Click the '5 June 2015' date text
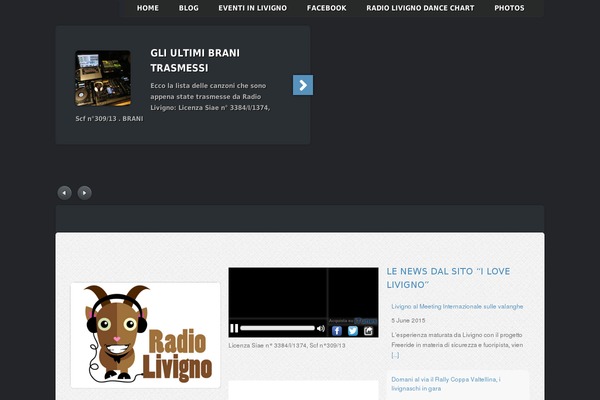600x400 pixels. (x=408, y=320)
